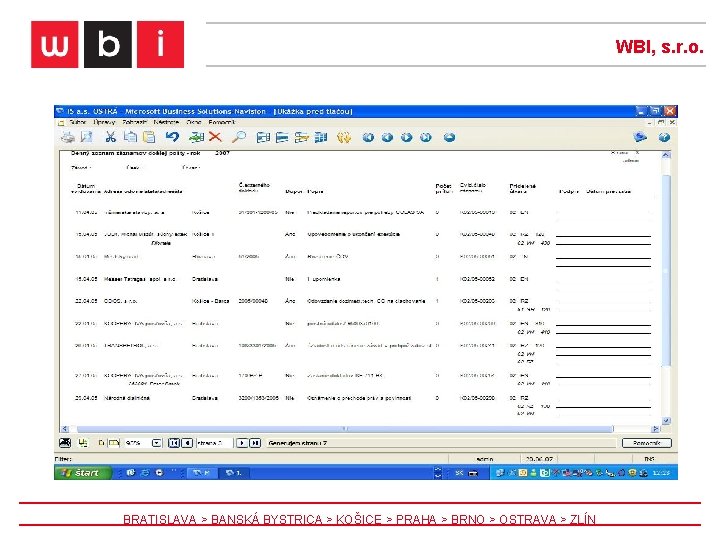The image size is (720, 540).
Task: Click the Cut scissors icon
Action: point(110,137)
